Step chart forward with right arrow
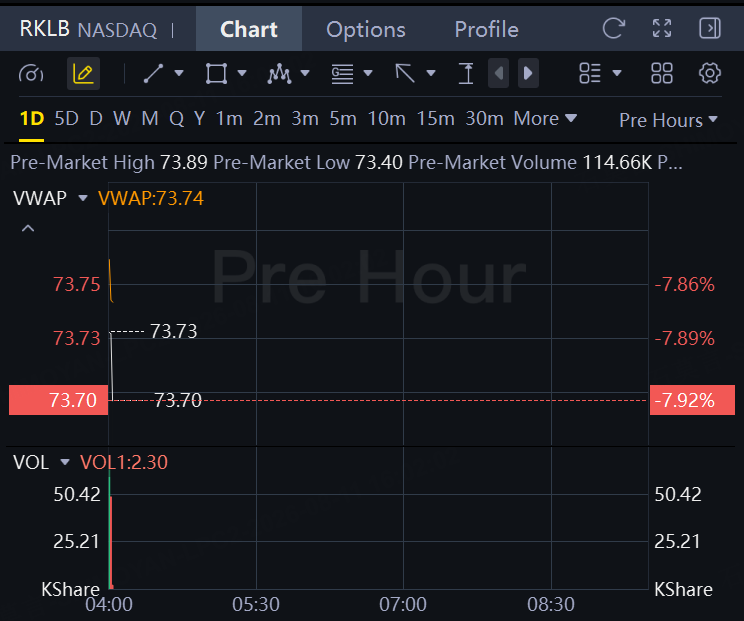The width and height of the screenshot is (744, 621). [528, 74]
